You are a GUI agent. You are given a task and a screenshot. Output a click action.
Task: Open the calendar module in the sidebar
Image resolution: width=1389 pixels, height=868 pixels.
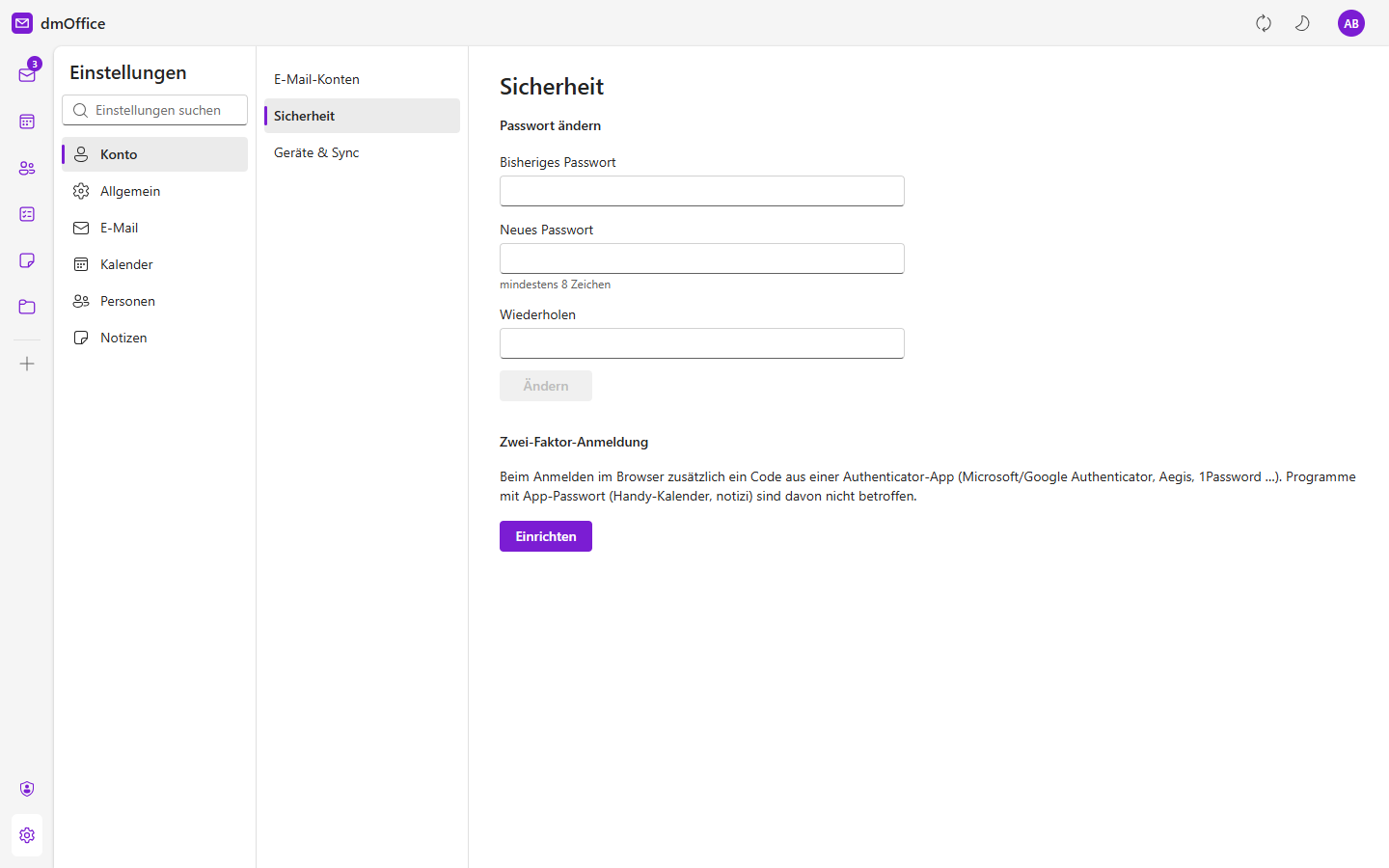tap(27, 122)
